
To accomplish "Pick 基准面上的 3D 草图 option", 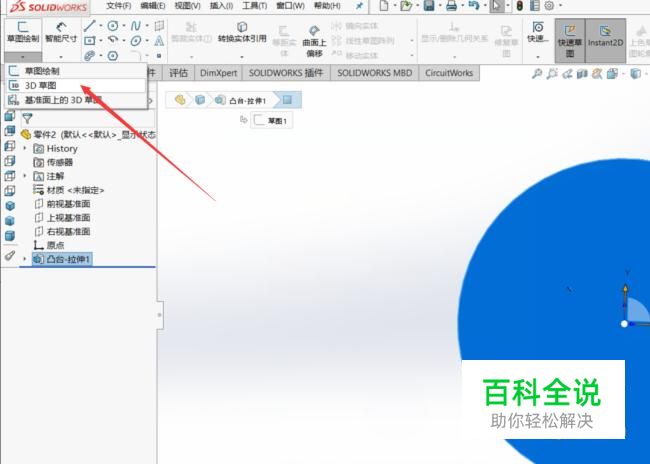I will click(76, 100).
